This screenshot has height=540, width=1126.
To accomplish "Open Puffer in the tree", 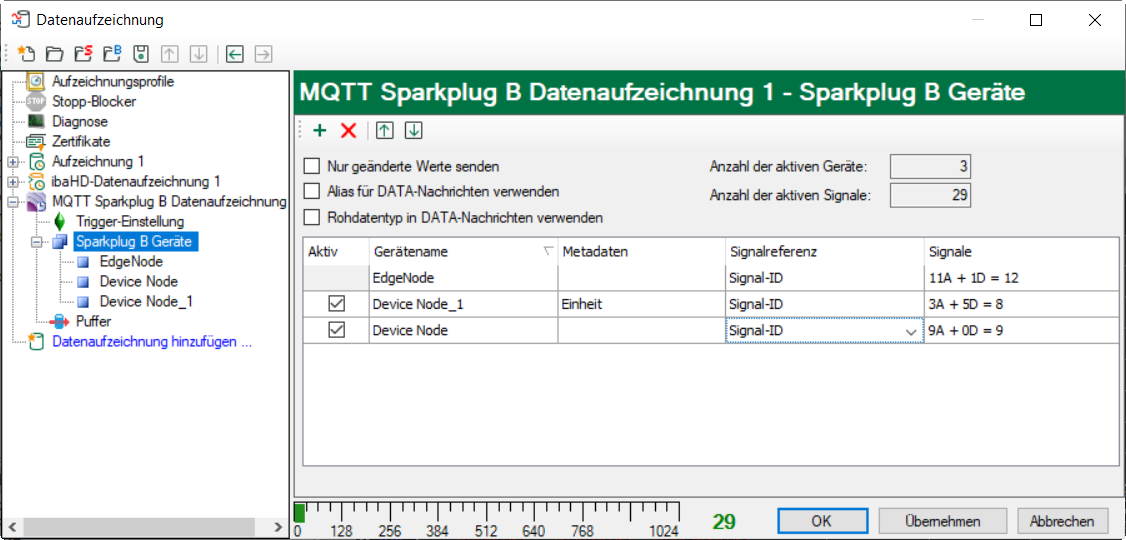I will [93, 322].
